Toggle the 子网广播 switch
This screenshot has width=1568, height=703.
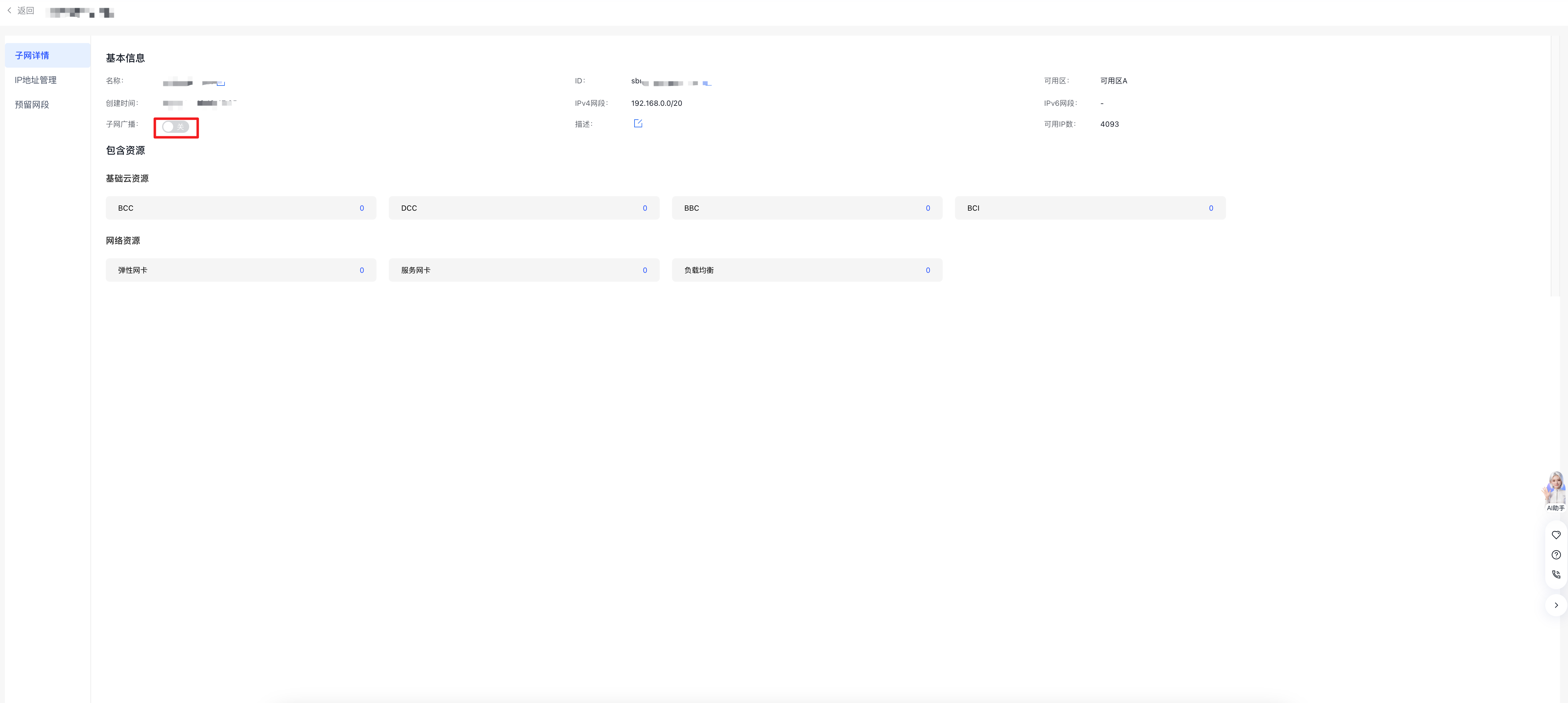[175, 127]
